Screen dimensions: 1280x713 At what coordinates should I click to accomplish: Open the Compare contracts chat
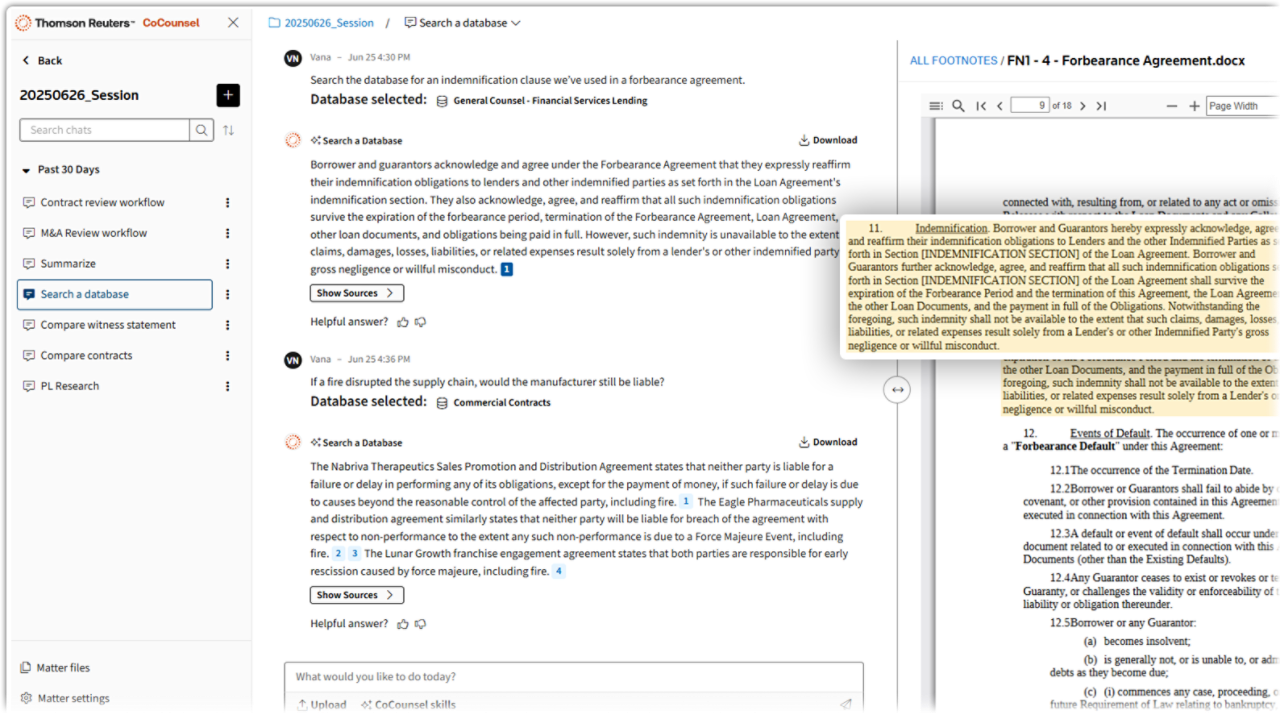click(x=86, y=355)
